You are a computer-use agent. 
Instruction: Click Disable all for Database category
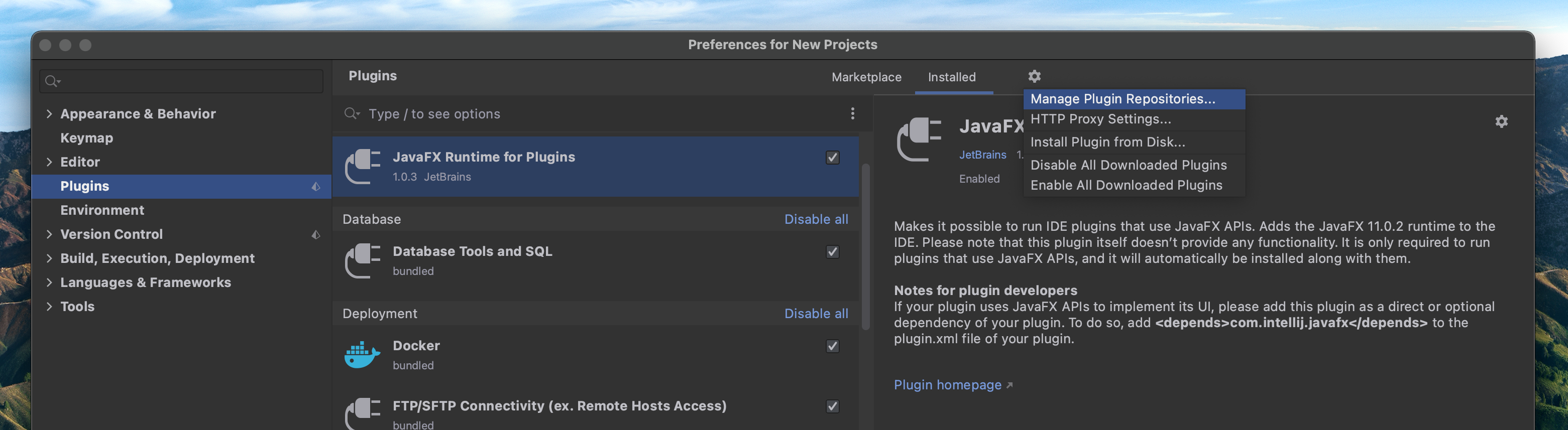tap(816, 219)
